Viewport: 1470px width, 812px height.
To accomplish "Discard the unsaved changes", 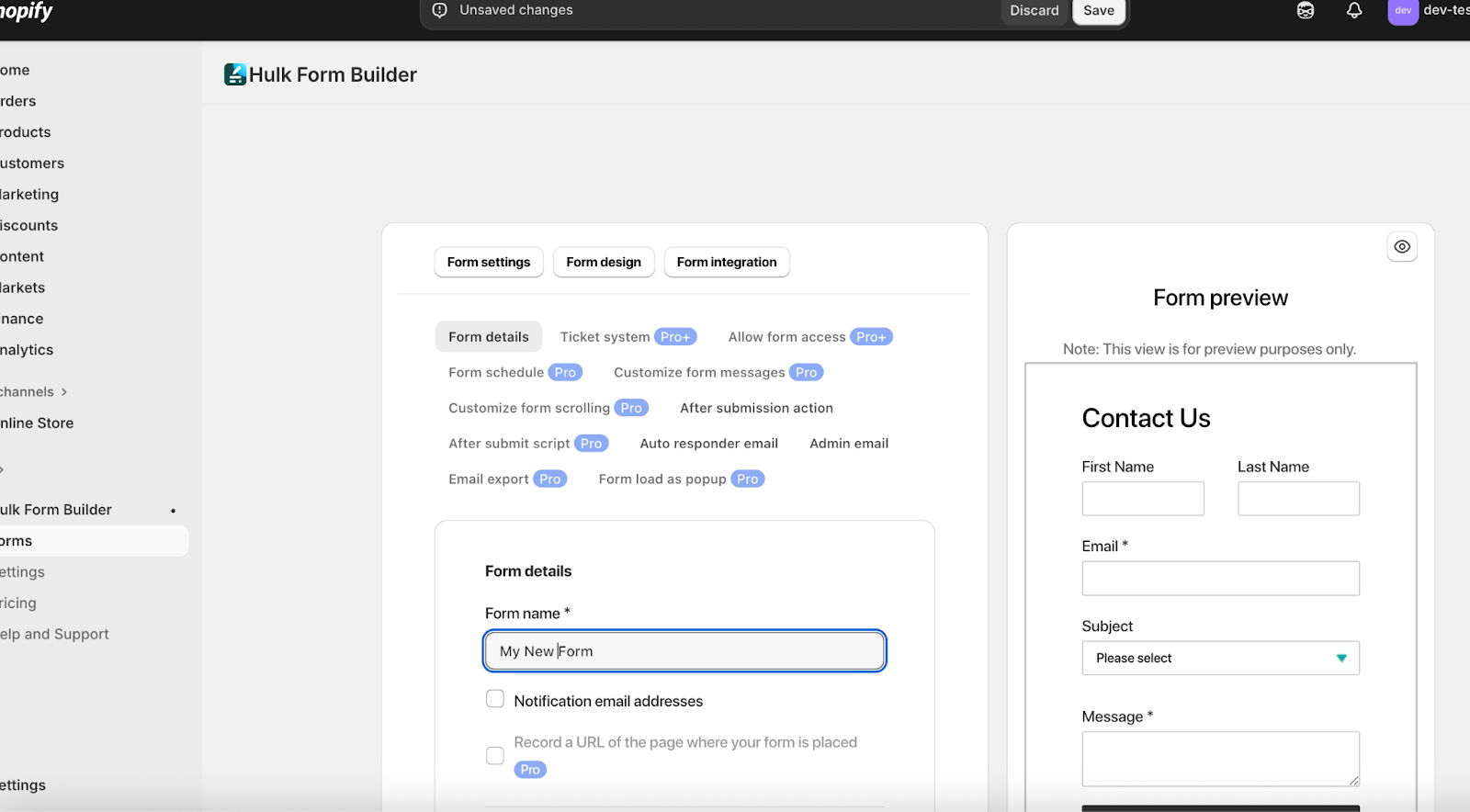I will pos(1035,11).
